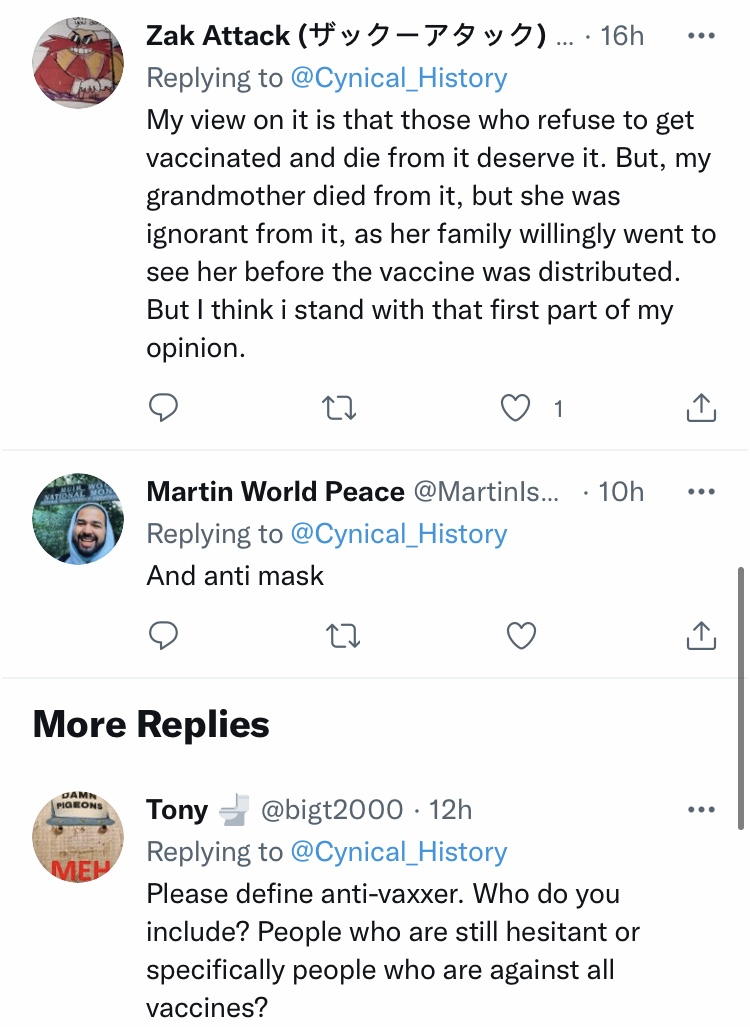Screen dimensions: 750x1027
Task: Share Martin World Peace's tweet
Action: pyautogui.click(x=701, y=635)
